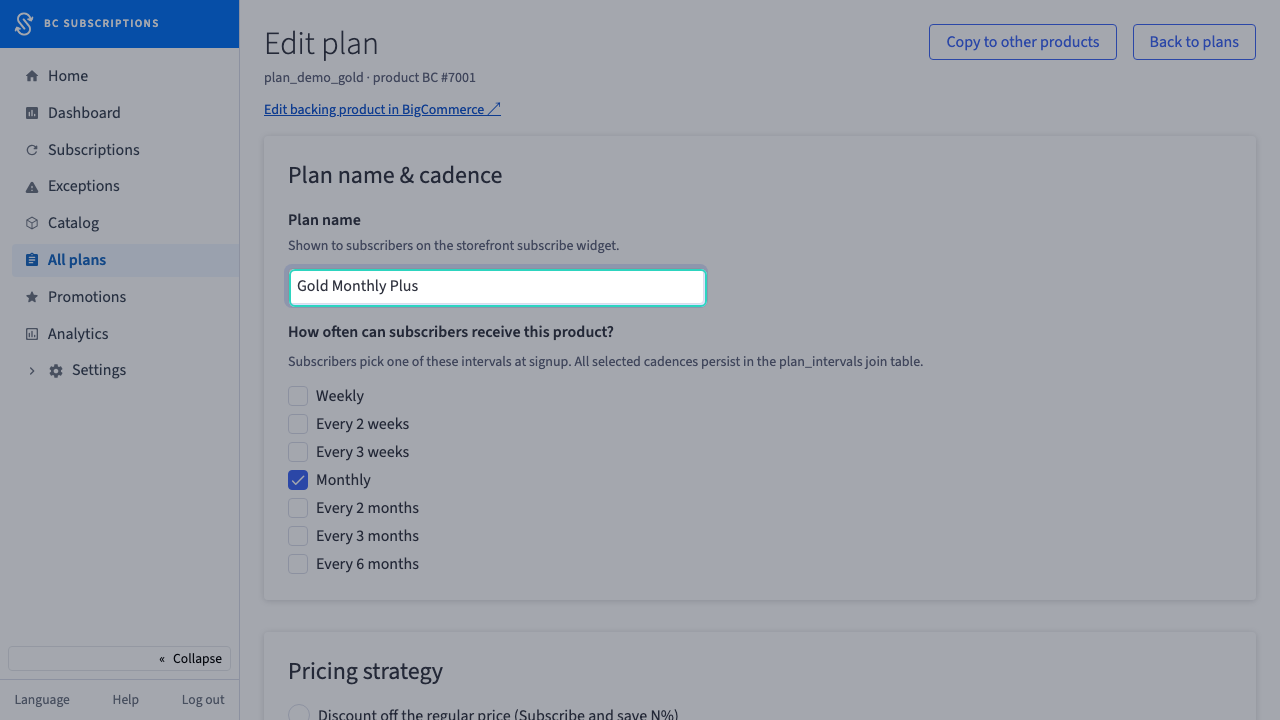Click the Dashboard chart icon
This screenshot has width=1280, height=720.
pos(32,113)
